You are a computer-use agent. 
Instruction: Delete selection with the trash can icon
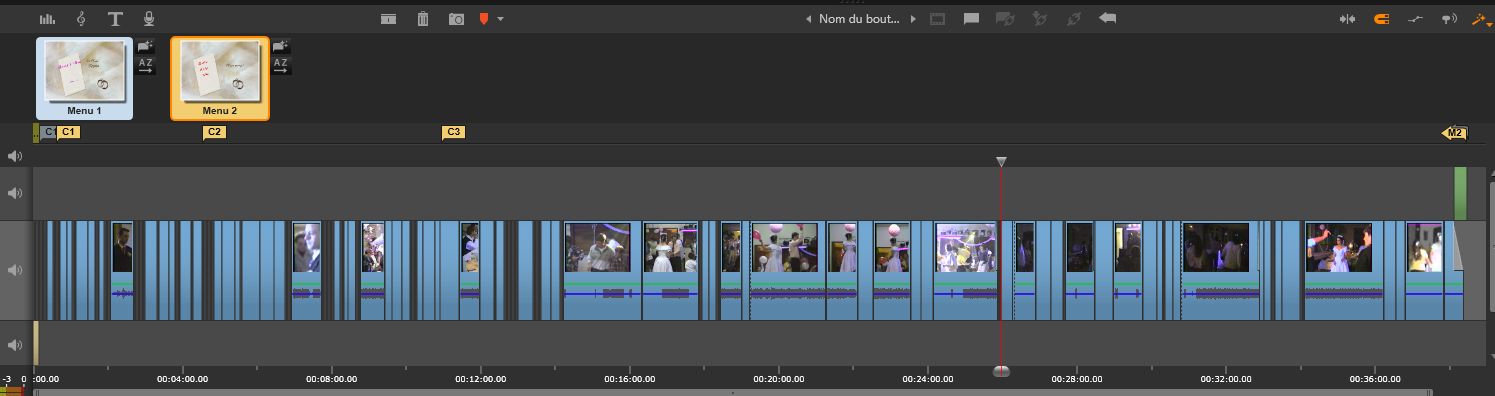[423, 19]
